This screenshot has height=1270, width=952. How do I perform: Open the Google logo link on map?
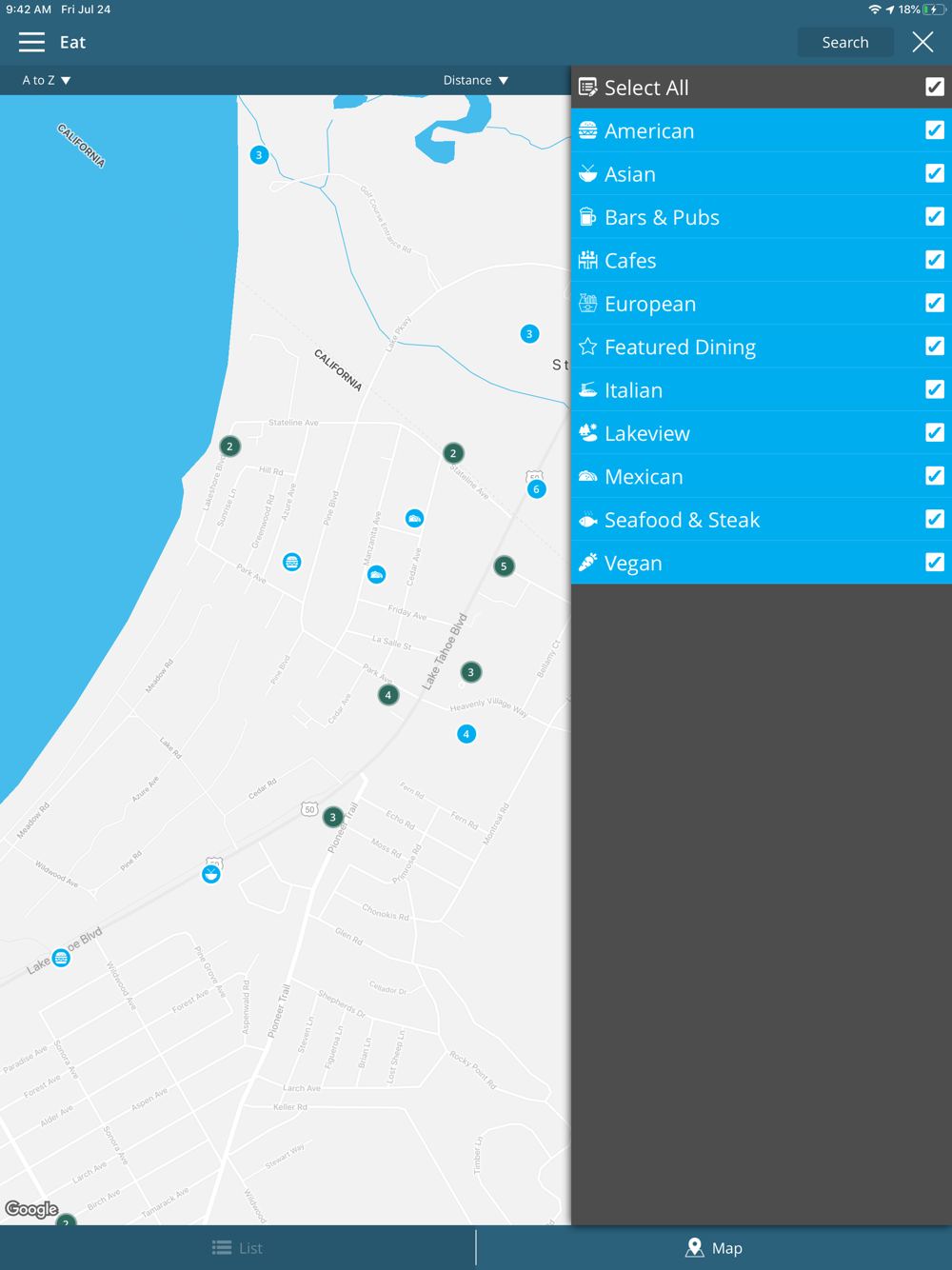[32, 1209]
